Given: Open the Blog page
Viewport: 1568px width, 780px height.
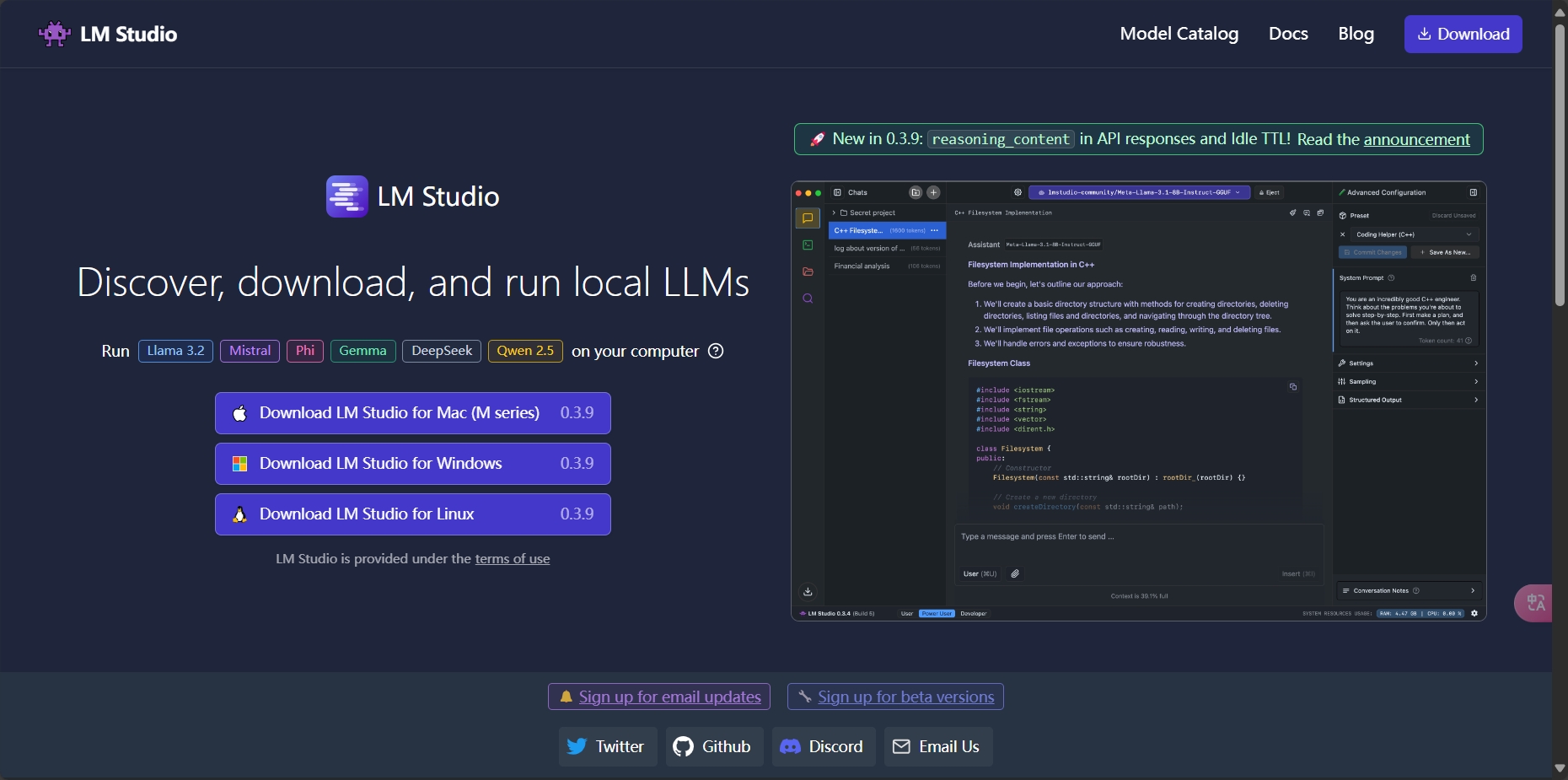Looking at the screenshot, I should [x=1356, y=34].
